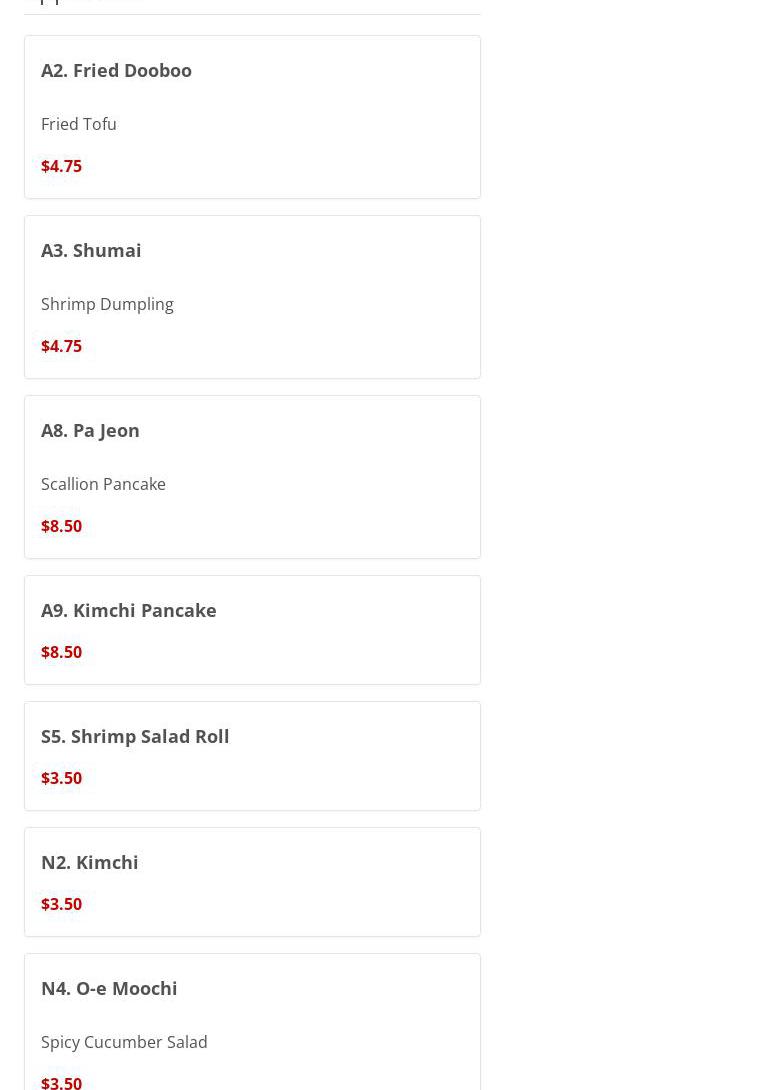Select the N2. Kimchi item title

pos(90,863)
